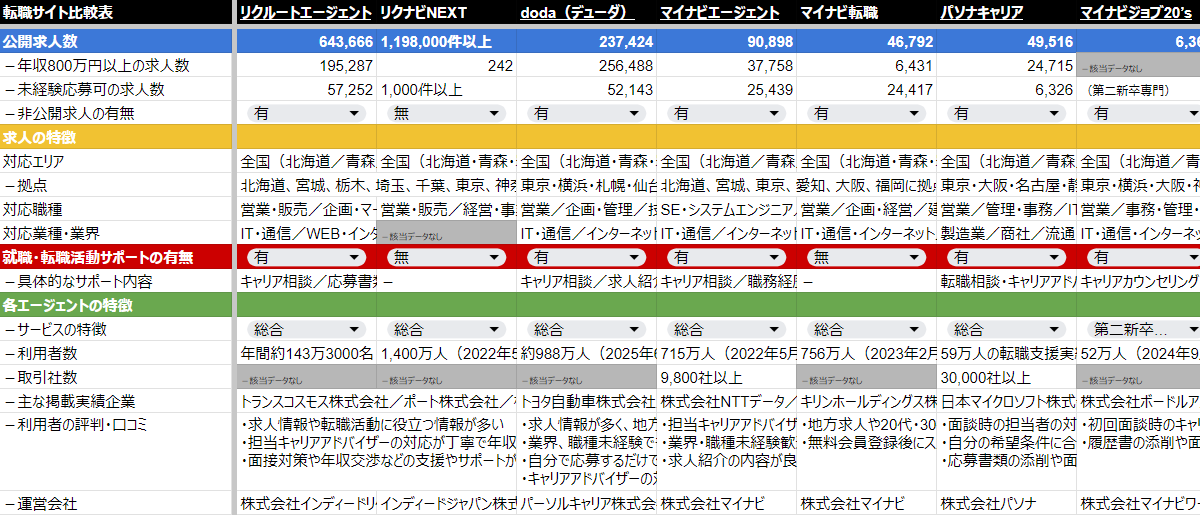Expand the 無 dropdown in リクナビNEXT's 非公開求人 row
1200x515 pixels.
pos(446,114)
